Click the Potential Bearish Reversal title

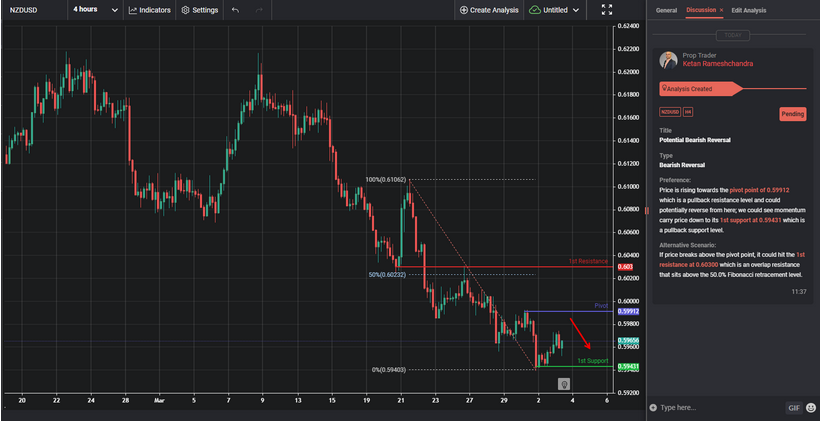(695, 140)
